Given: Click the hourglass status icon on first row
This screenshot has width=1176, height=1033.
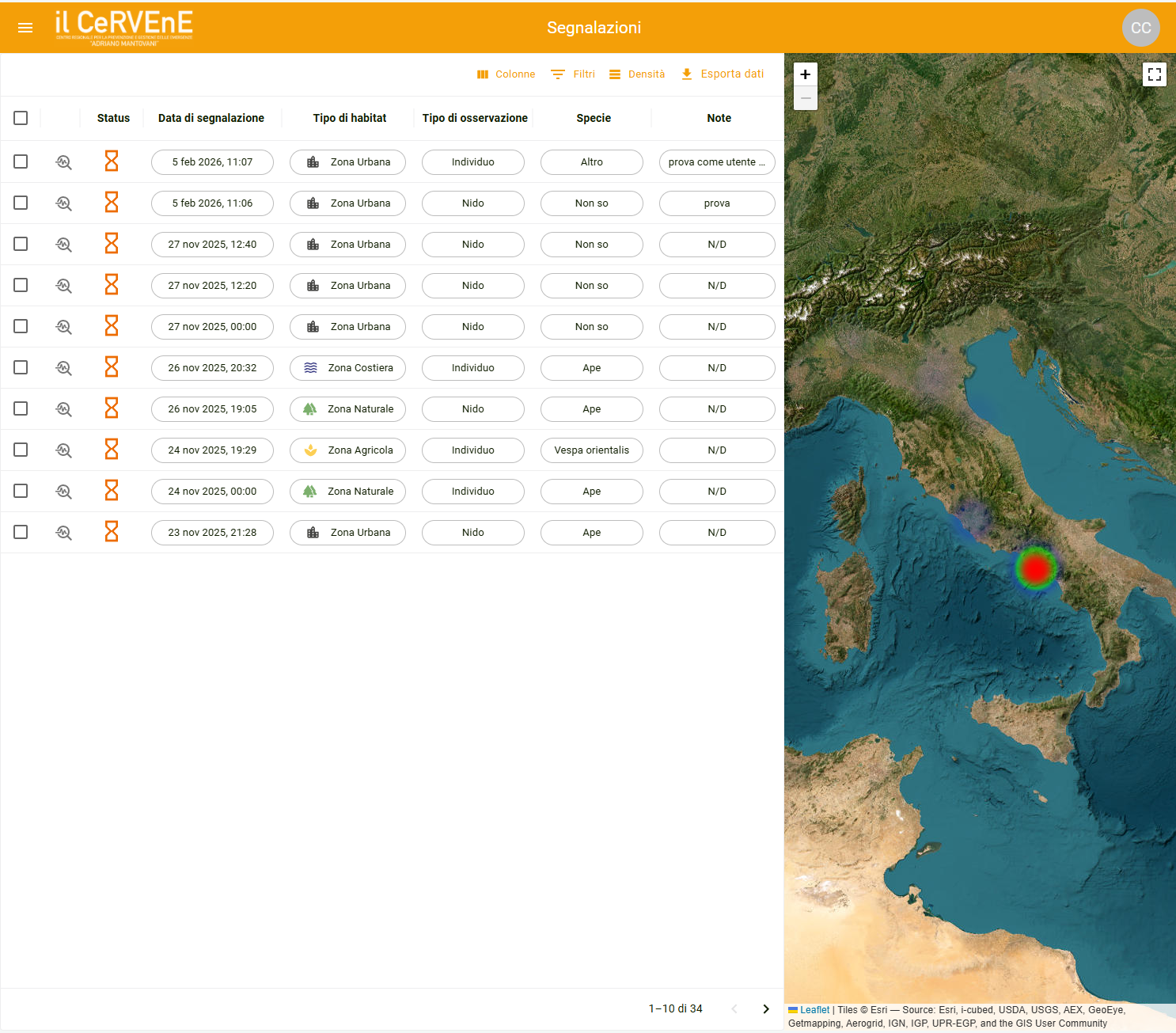Looking at the screenshot, I should click(112, 161).
